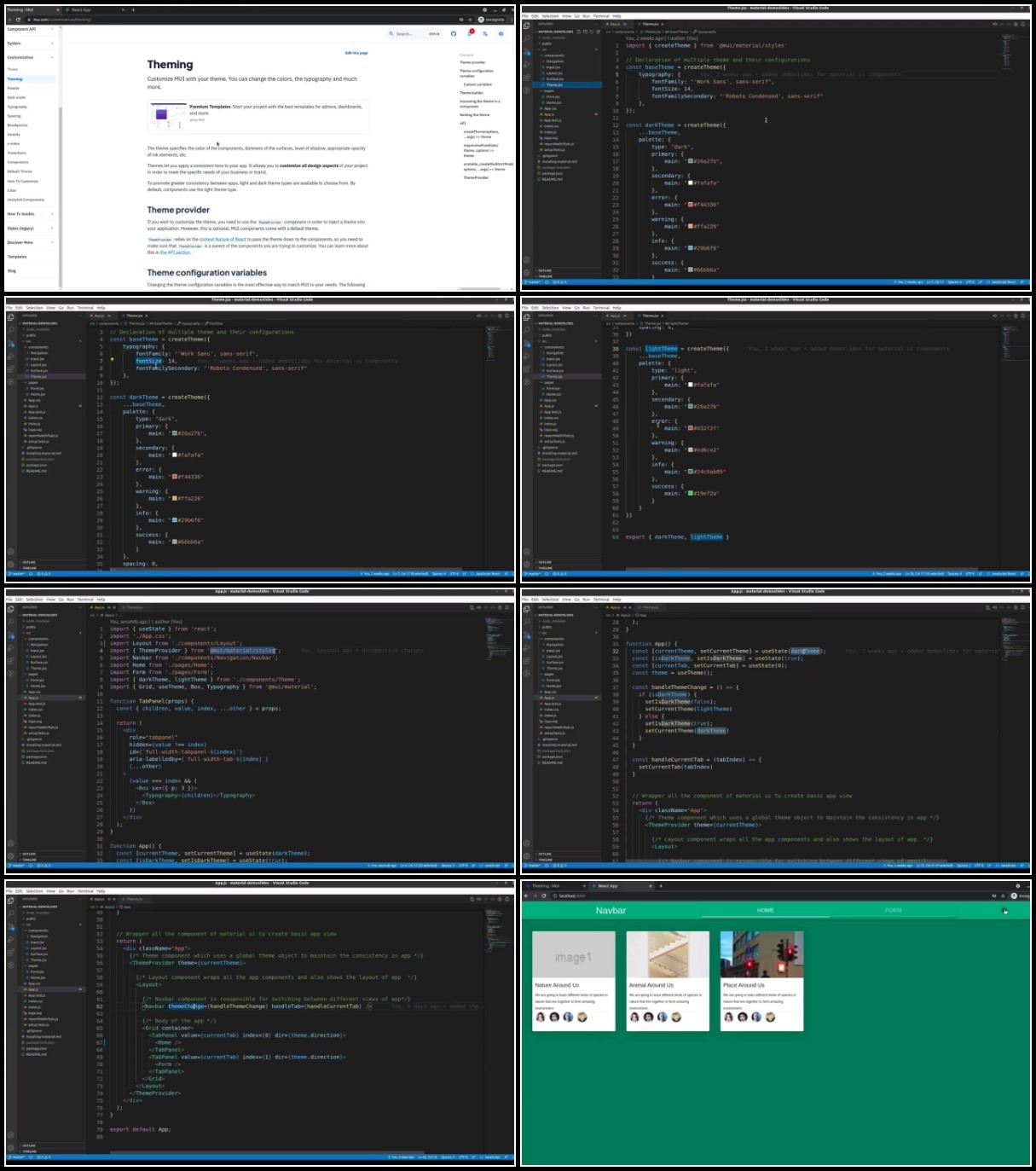Image resolution: width=1036 pixels, height=1171 pixels.
Task: Click translate language icon in MUI docs header
Action: coord(485,34)
